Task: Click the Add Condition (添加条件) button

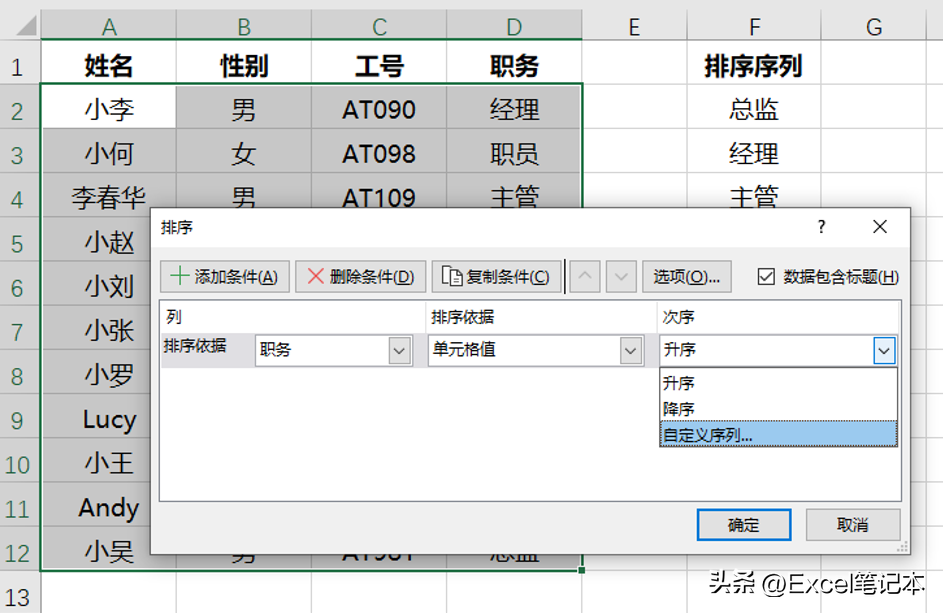Action: (x=225, y=277)
